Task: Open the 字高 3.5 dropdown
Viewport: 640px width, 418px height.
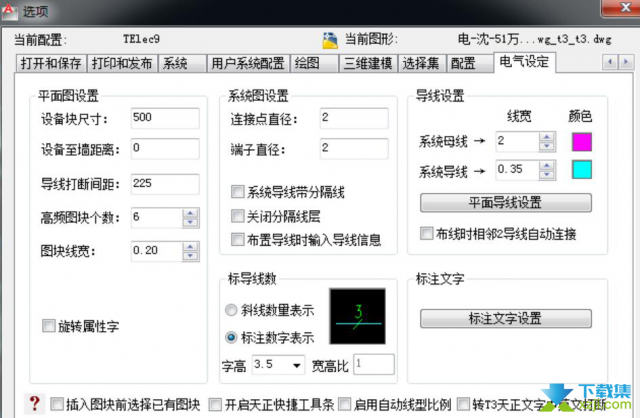Action: tap(297, 365)
